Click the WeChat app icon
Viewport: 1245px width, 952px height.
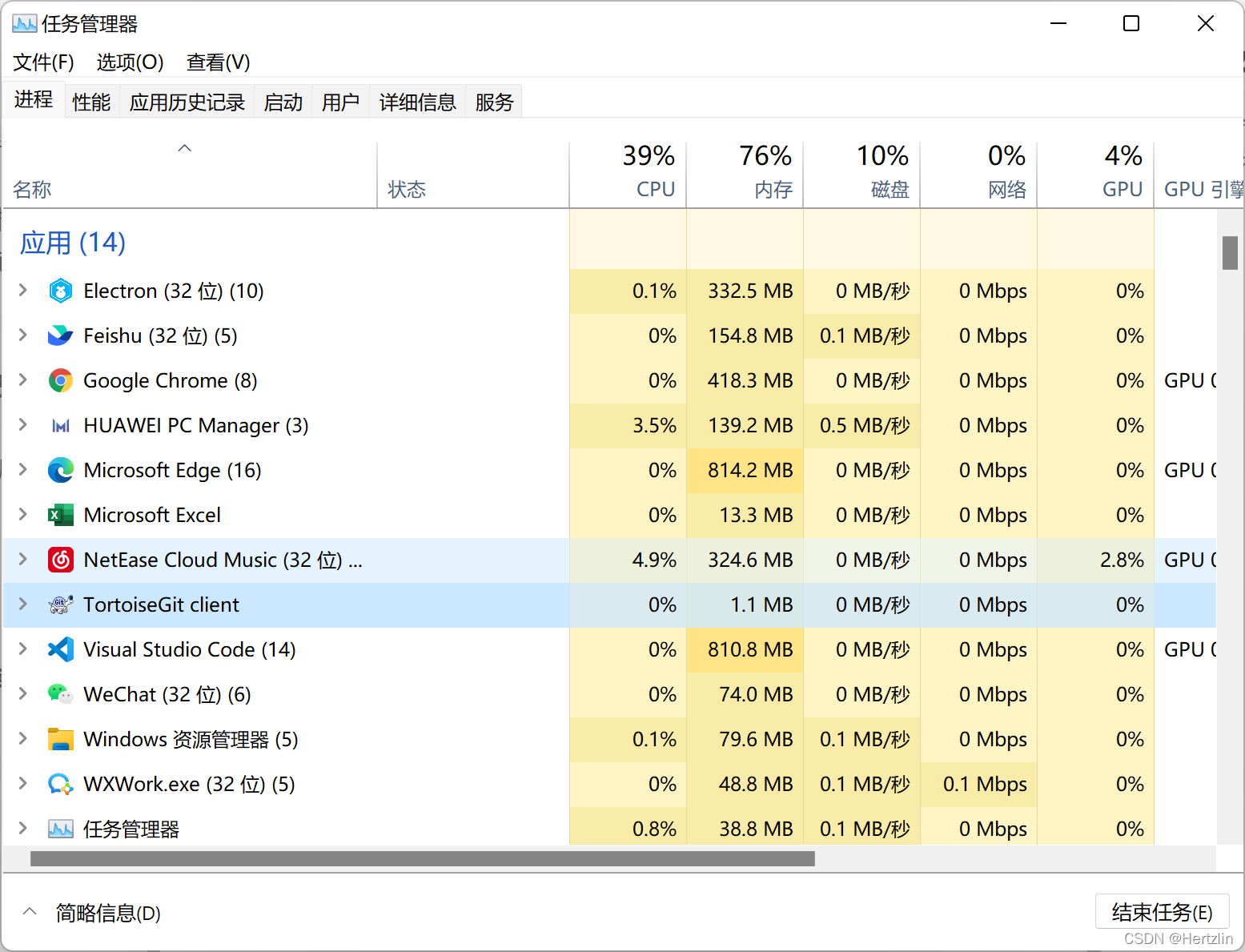pyautogui.click(x=61, y=694)
